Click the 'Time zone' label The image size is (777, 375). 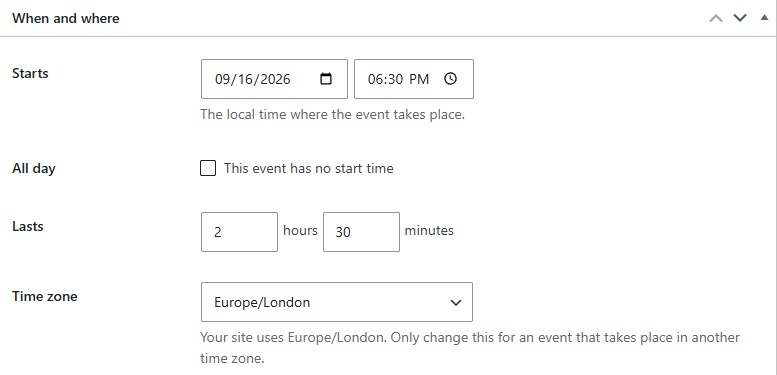45,296
